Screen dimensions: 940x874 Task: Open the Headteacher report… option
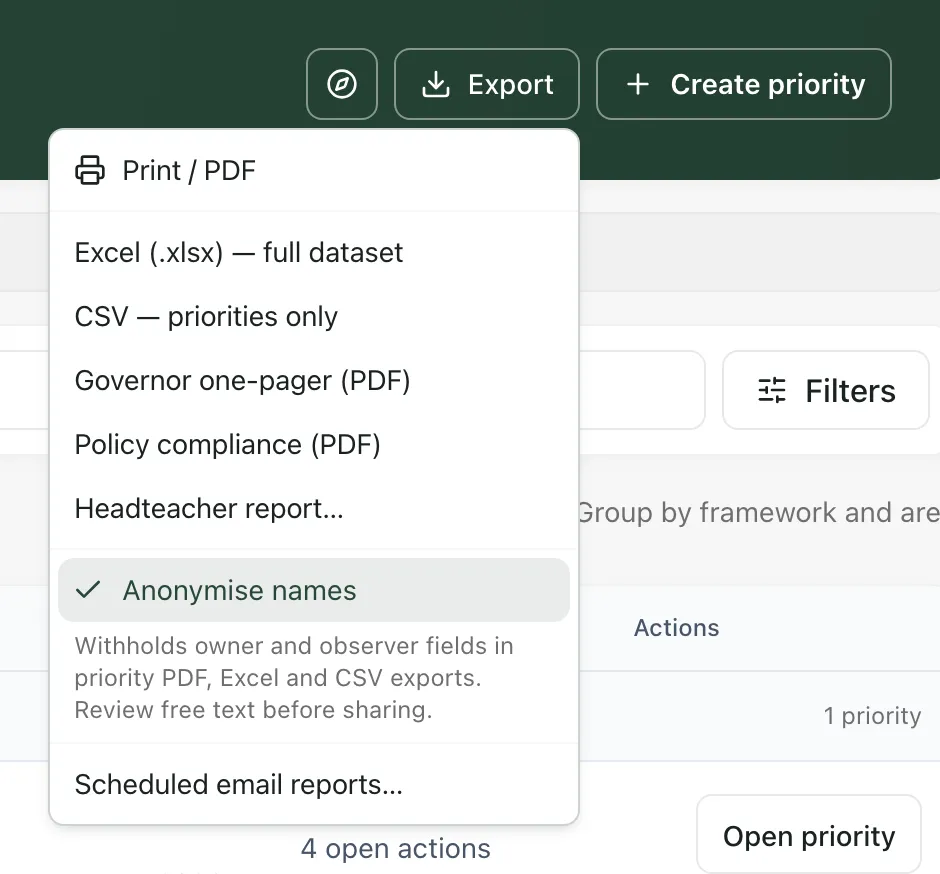(314, 509)
